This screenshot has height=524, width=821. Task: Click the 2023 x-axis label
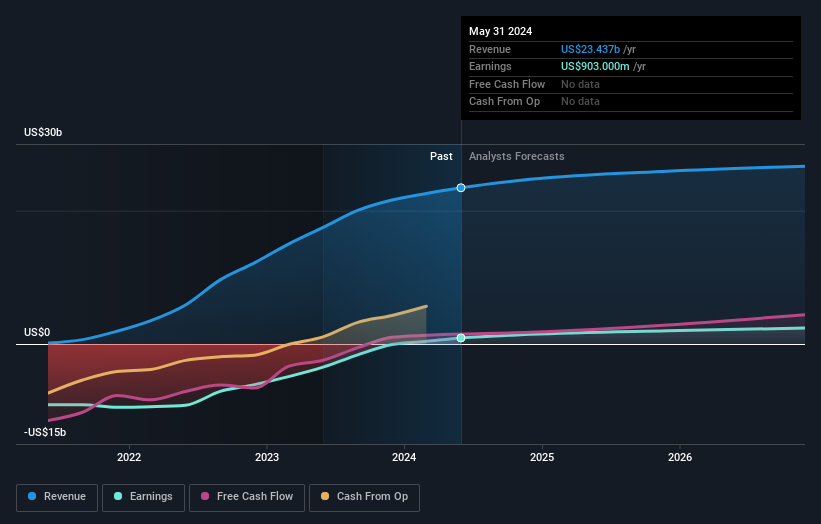tap(267, 457)
